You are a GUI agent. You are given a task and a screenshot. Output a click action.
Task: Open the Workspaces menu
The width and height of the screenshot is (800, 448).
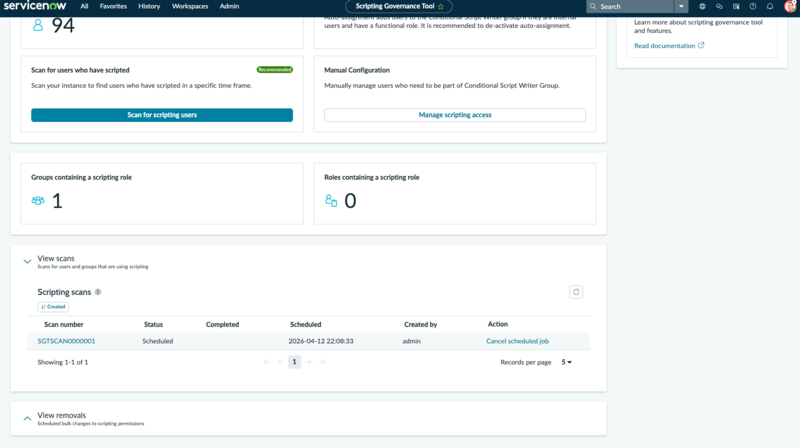tap(190, 6)
